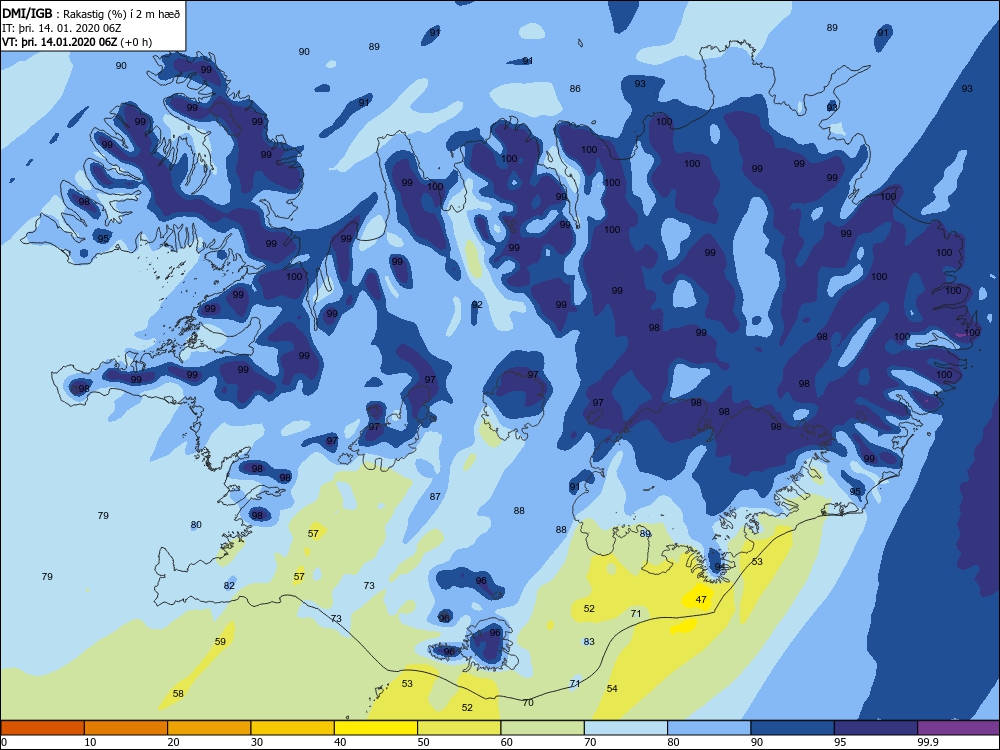Select the medium blue 90–95 legend swatch
Viewport: 1000px width, 750px height.
coord(793,728)
